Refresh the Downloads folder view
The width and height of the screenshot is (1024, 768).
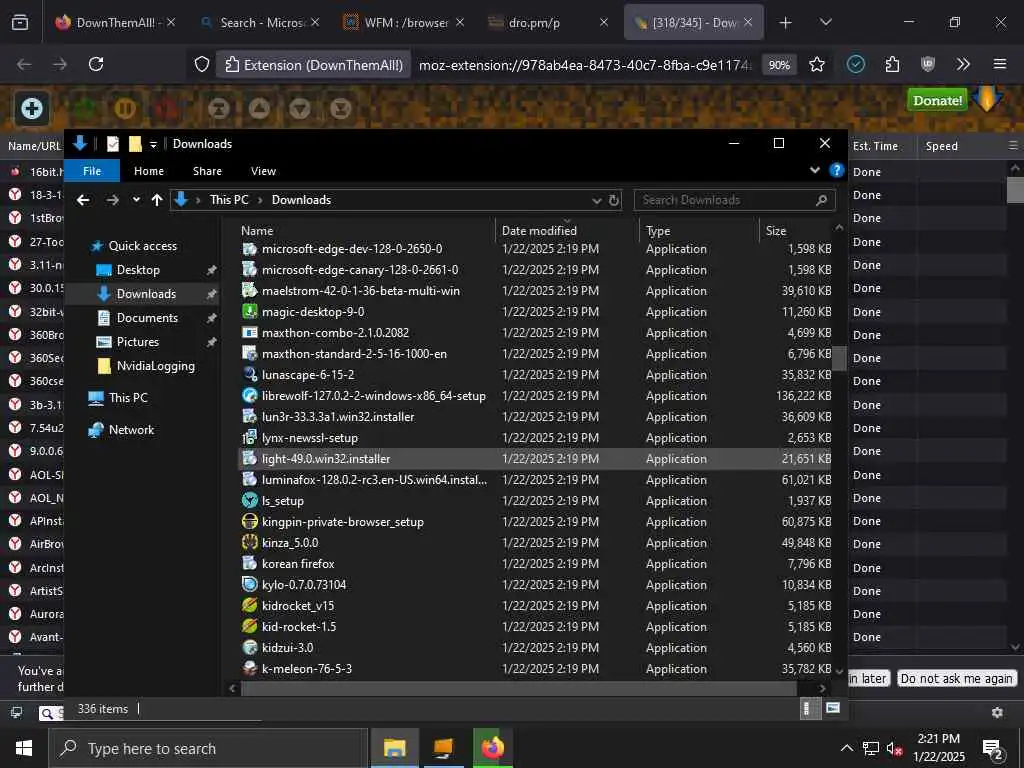coord(614,200)
